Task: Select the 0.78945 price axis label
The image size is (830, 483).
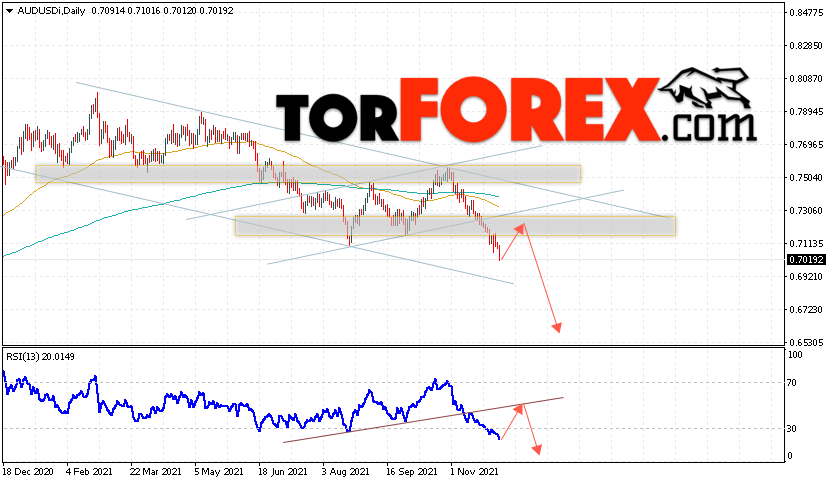Action: pyautogui.click(x=806, y=111)
